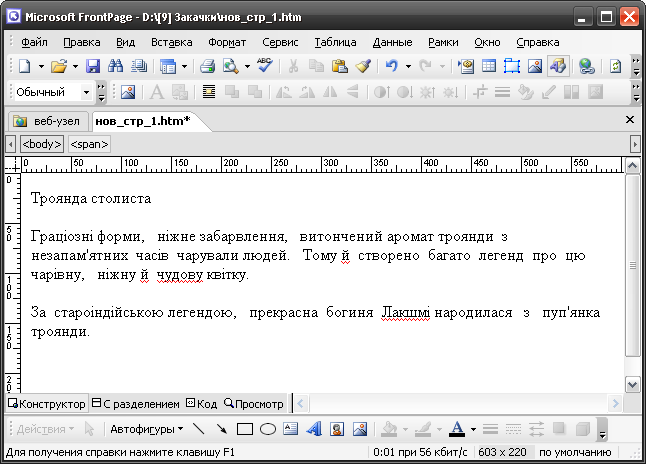Click the Save icon in the toolbar
The width and height of the screenshot is (646, 464).
(x=93, y=67)
